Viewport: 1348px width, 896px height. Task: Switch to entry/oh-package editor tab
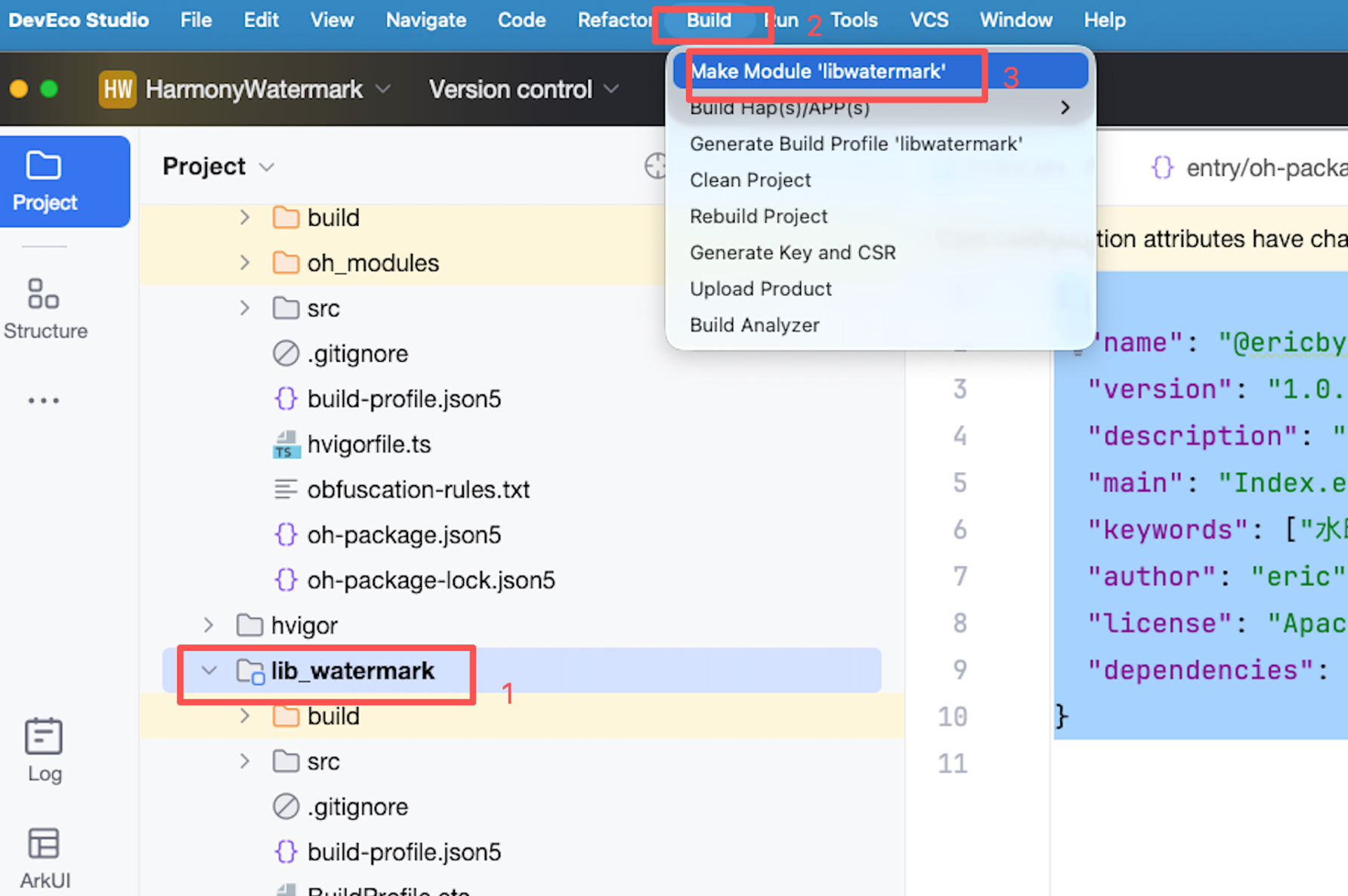click(1248, 167)
